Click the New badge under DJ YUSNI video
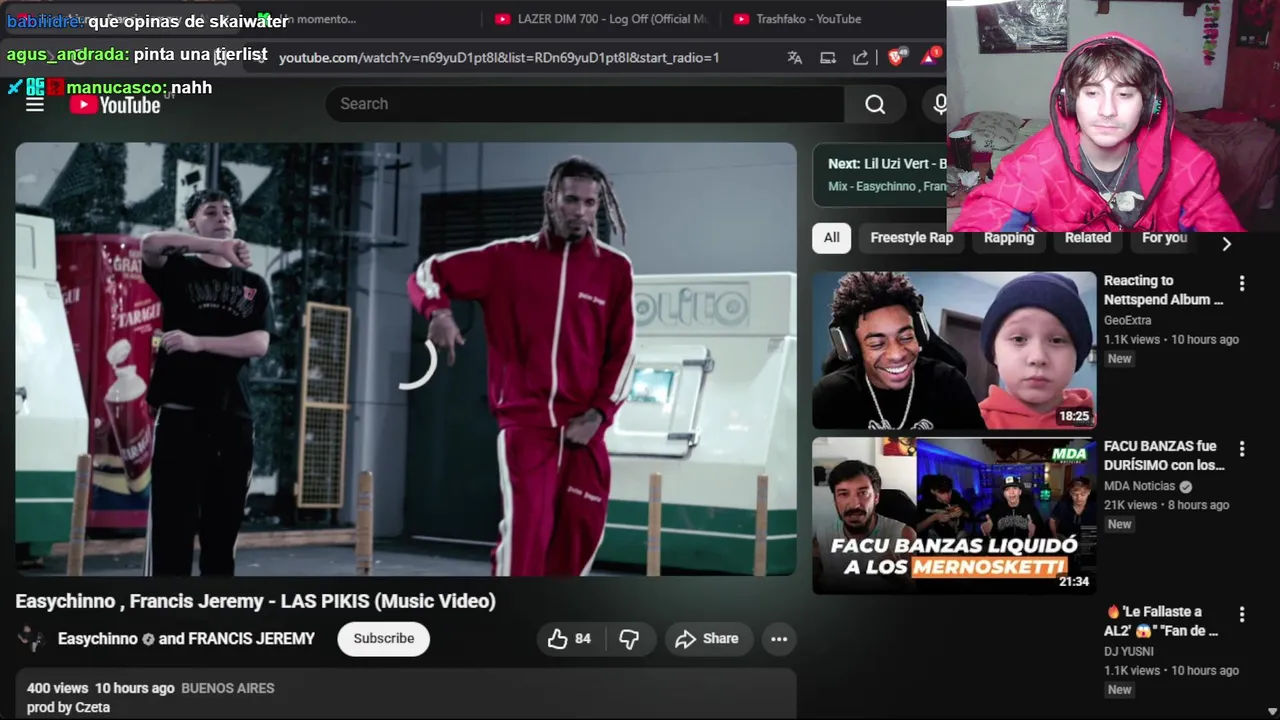Image resolution: width=1280 pixels, height=720 pixels. click(x=1120, y=690)
